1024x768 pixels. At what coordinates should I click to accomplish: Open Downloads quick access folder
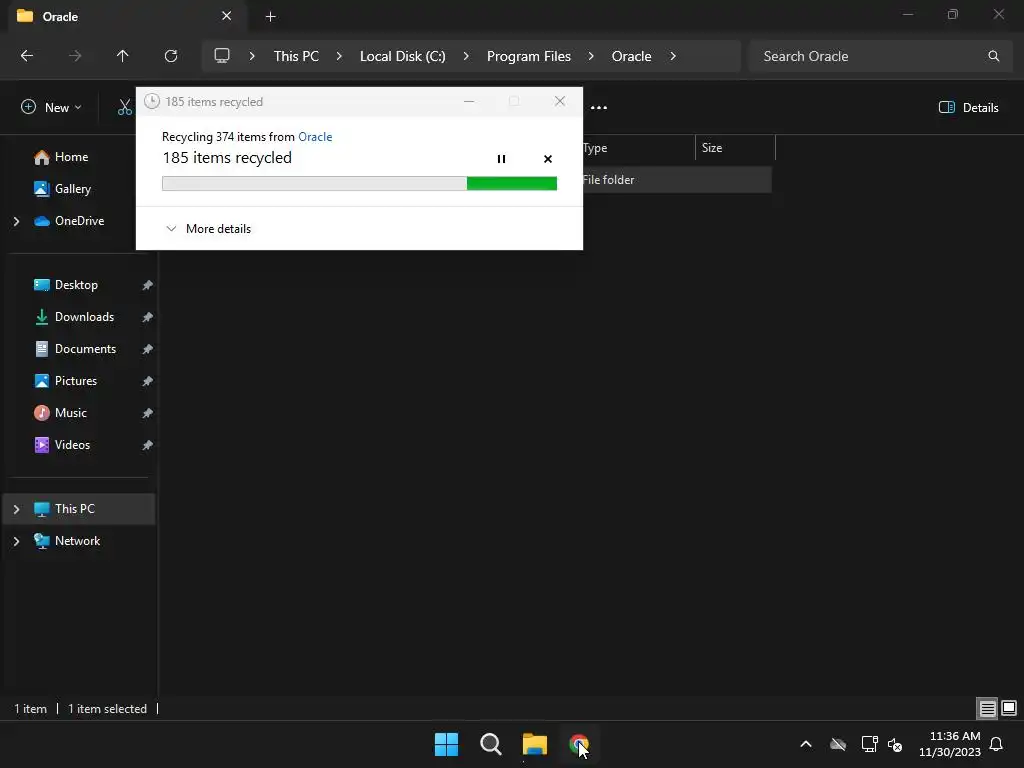[84, 317]
